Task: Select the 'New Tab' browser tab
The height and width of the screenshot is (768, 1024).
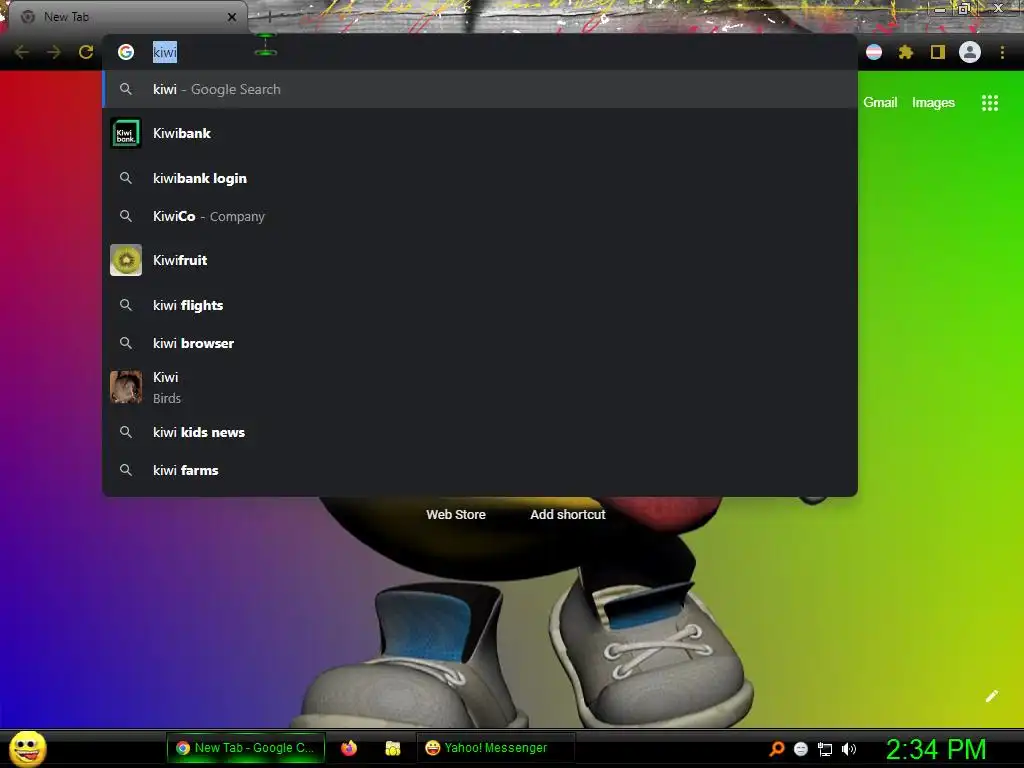Action: (x=128, y=17)
